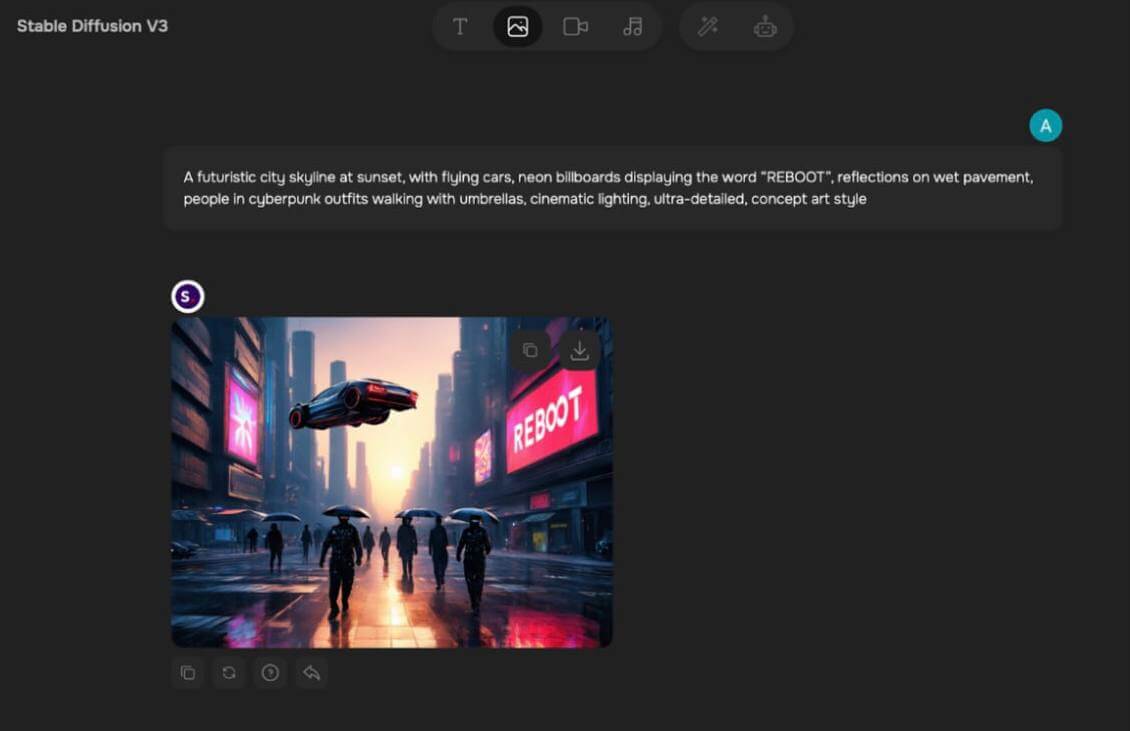Copy the response below the image
Screen dimensions: 1130x731
[x=188, y=673]
